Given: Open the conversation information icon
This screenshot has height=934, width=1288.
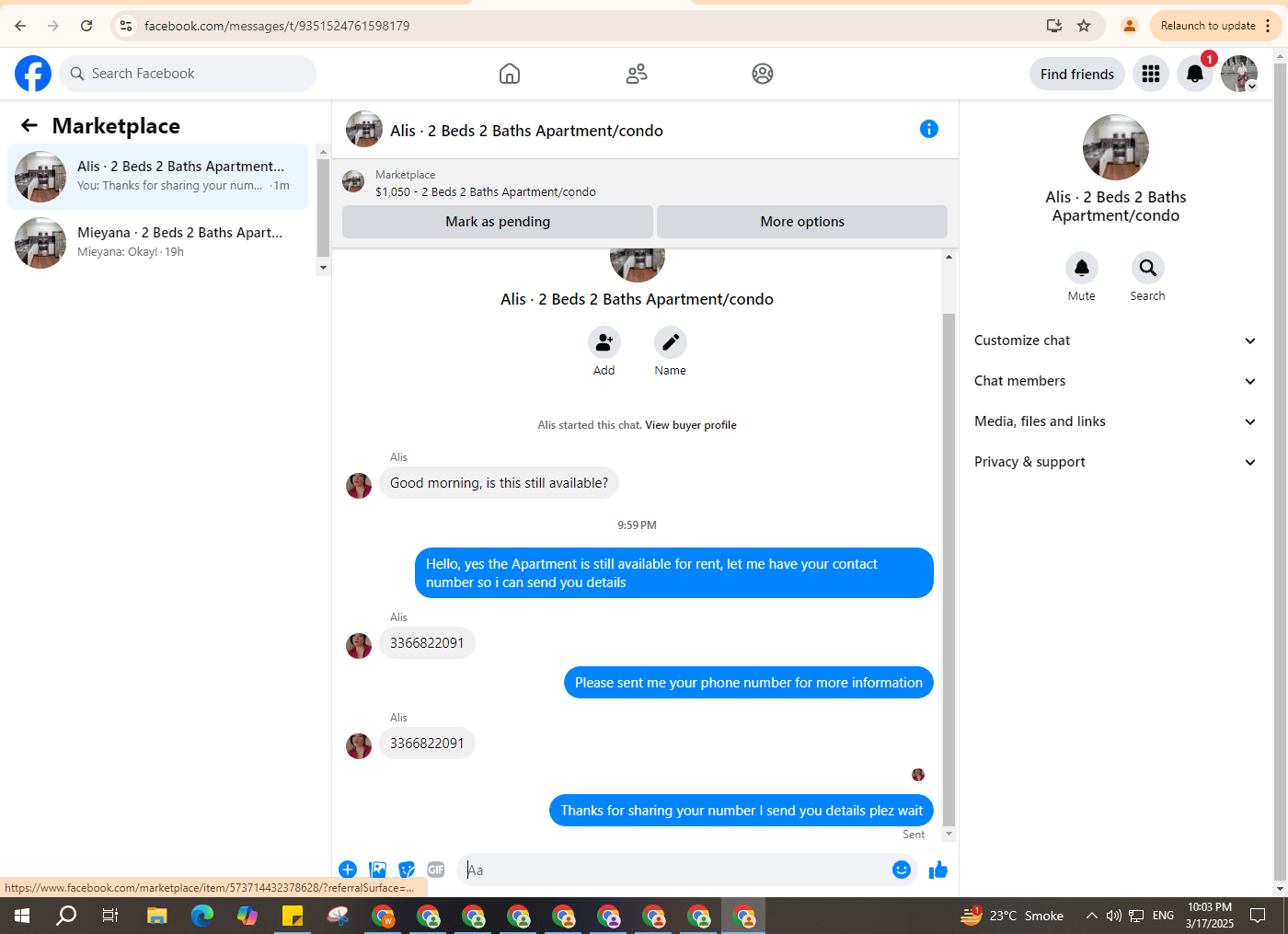Looking at the screenshot, I should click(x=929, y=129).
